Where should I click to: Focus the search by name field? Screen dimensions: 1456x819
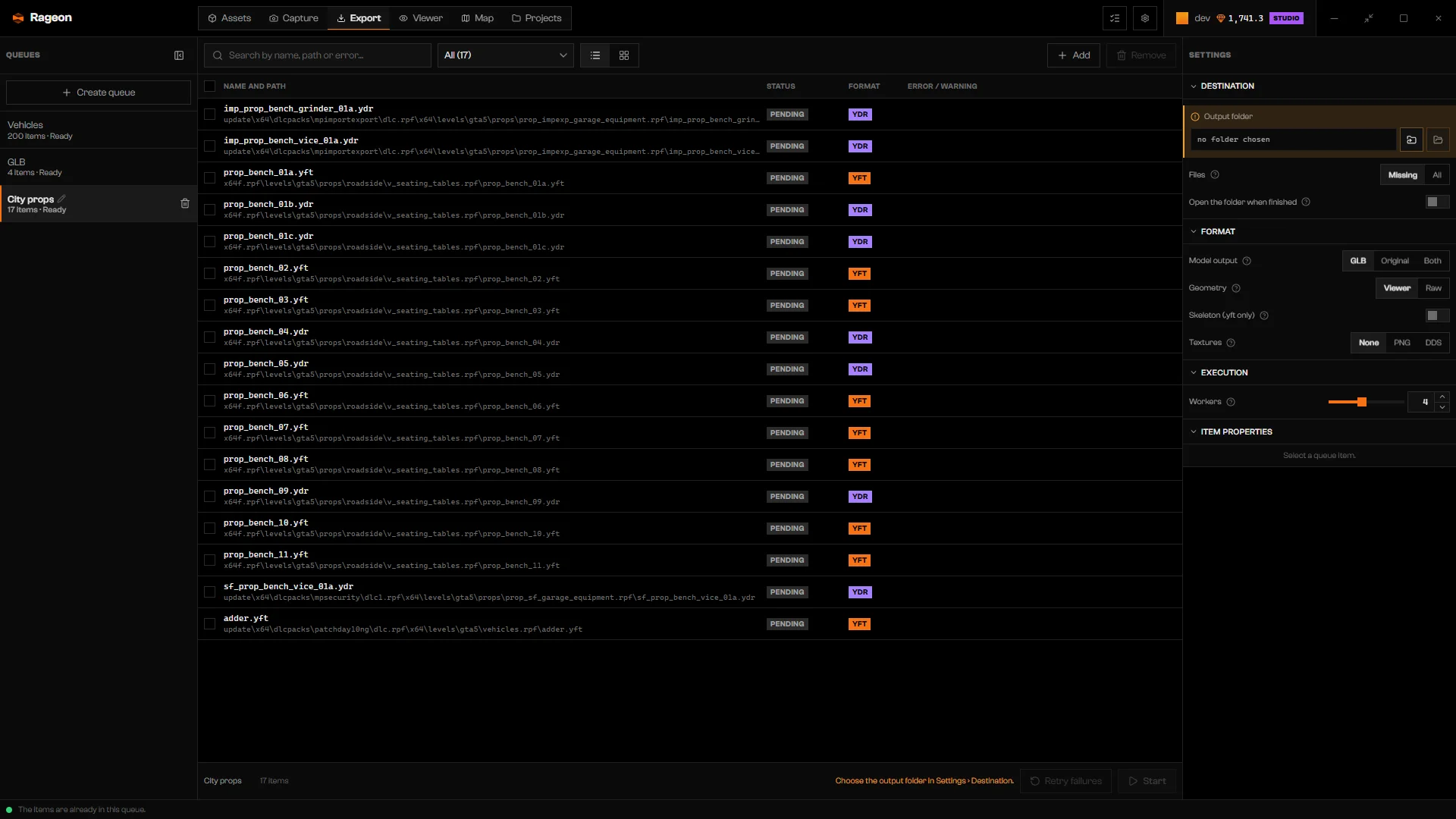click(x=318, y=55)
